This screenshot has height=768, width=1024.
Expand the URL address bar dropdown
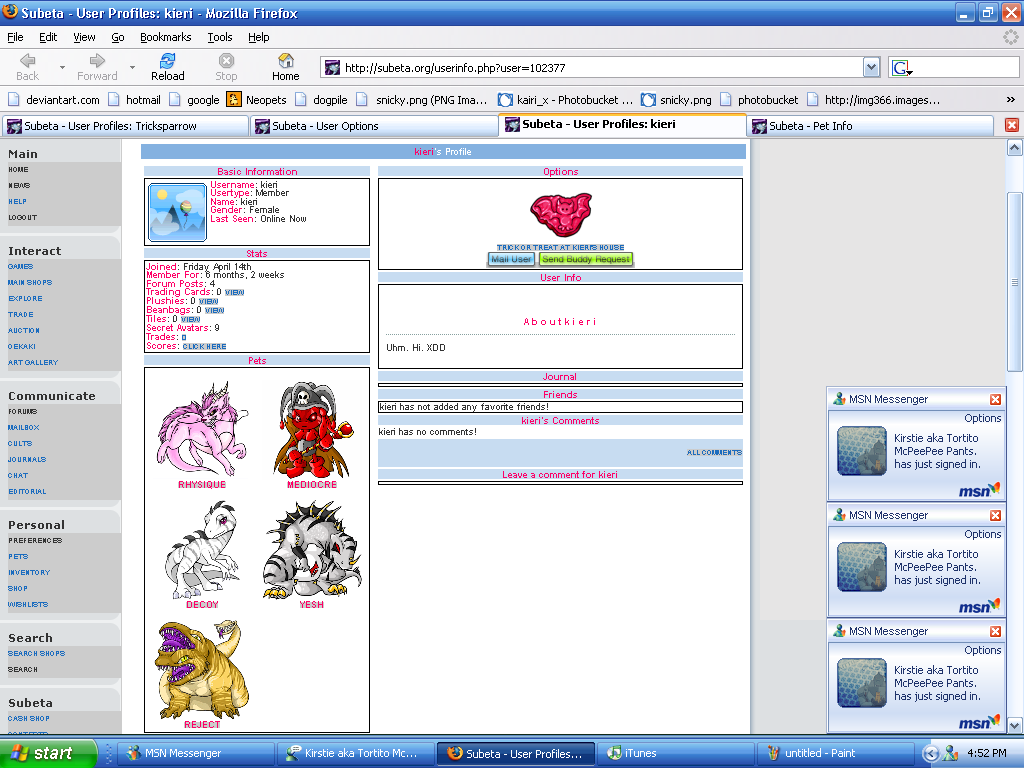pos(871,68)
